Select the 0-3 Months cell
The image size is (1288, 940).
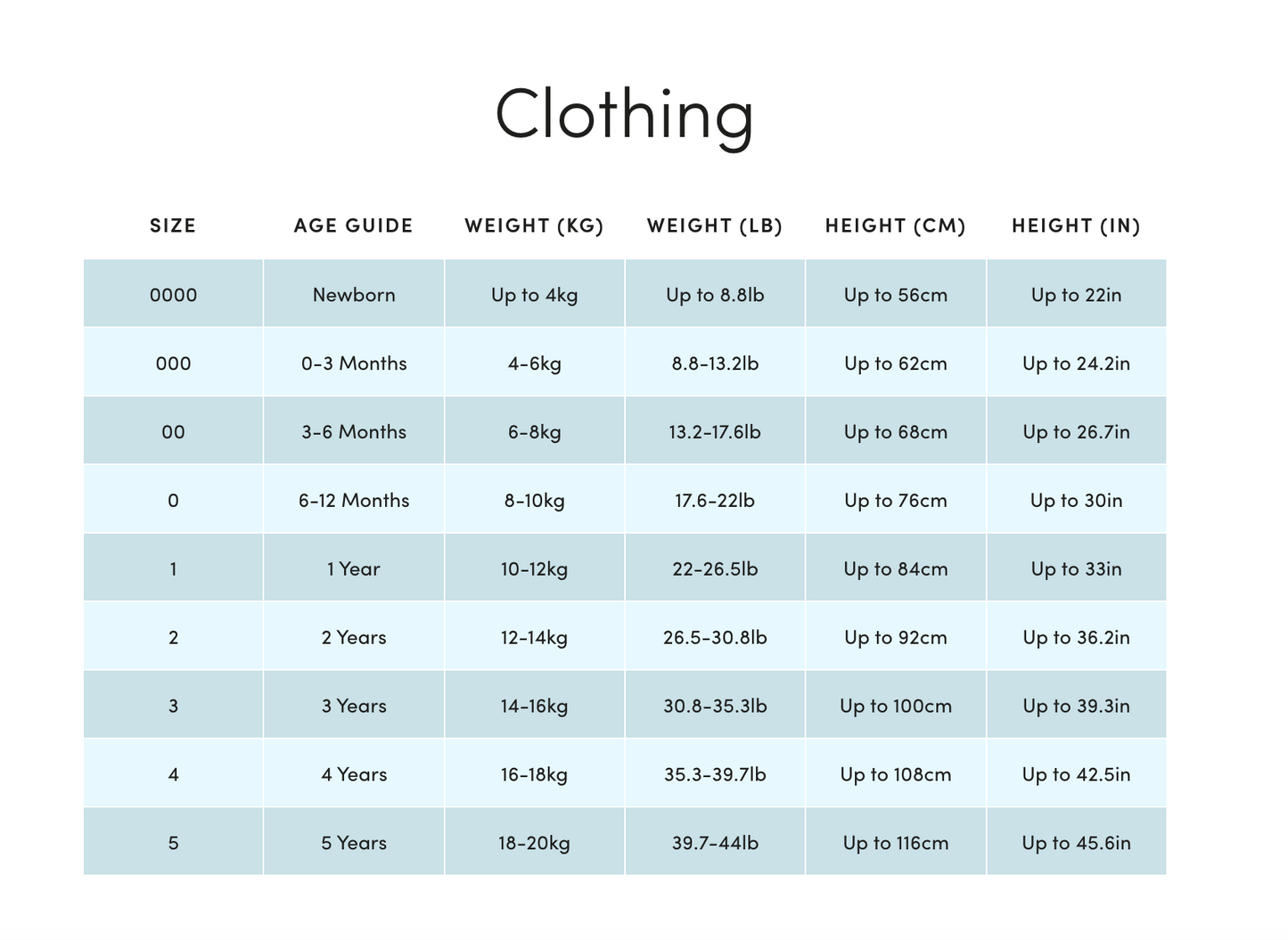tap(354, 364)
